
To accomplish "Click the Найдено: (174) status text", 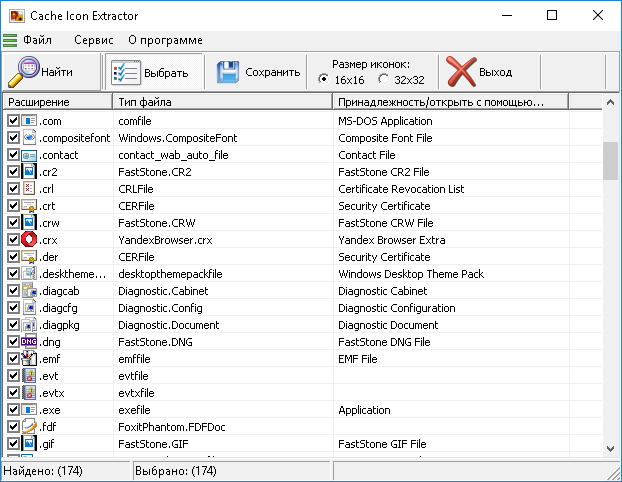I will [43, 471].
